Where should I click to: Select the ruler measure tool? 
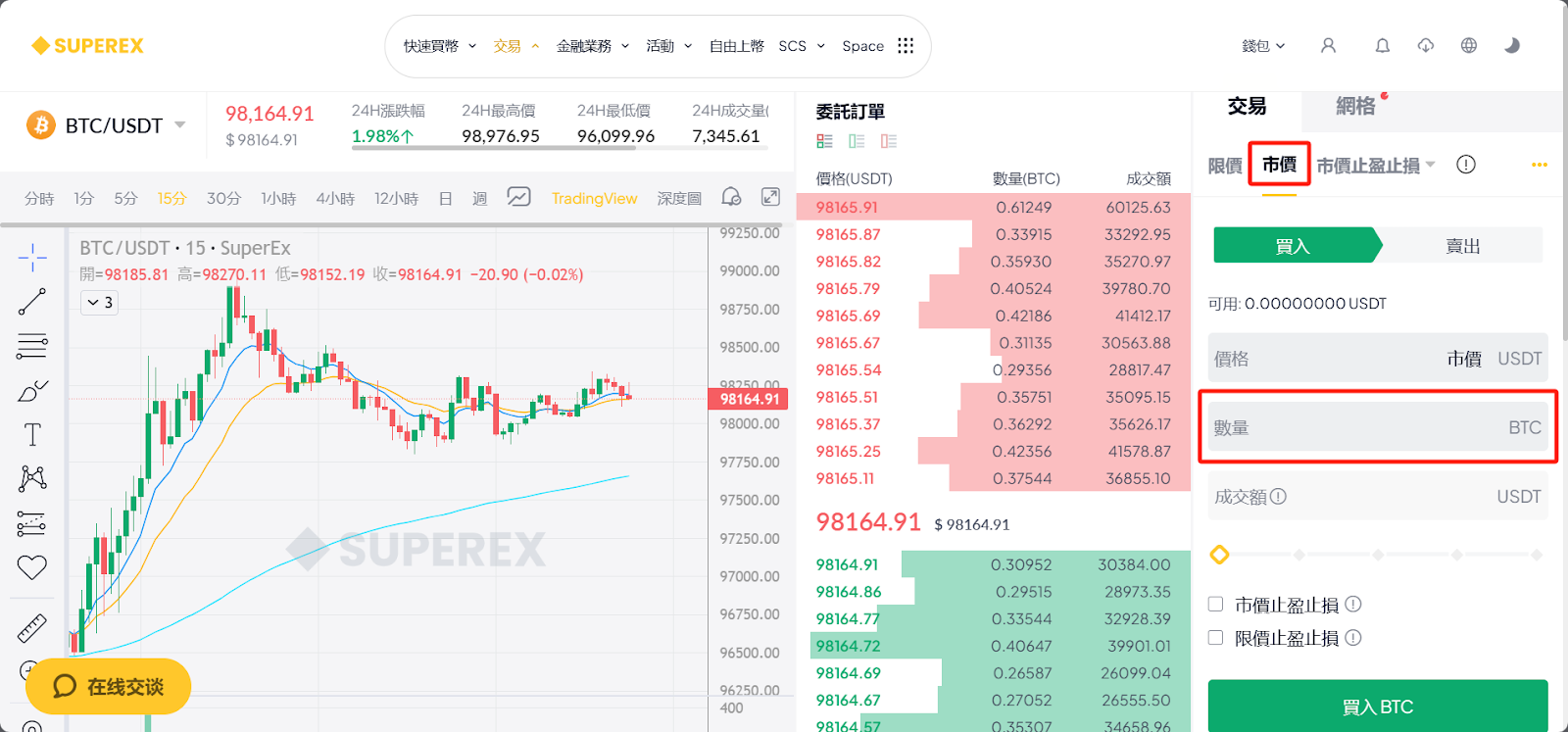[32, 627]
